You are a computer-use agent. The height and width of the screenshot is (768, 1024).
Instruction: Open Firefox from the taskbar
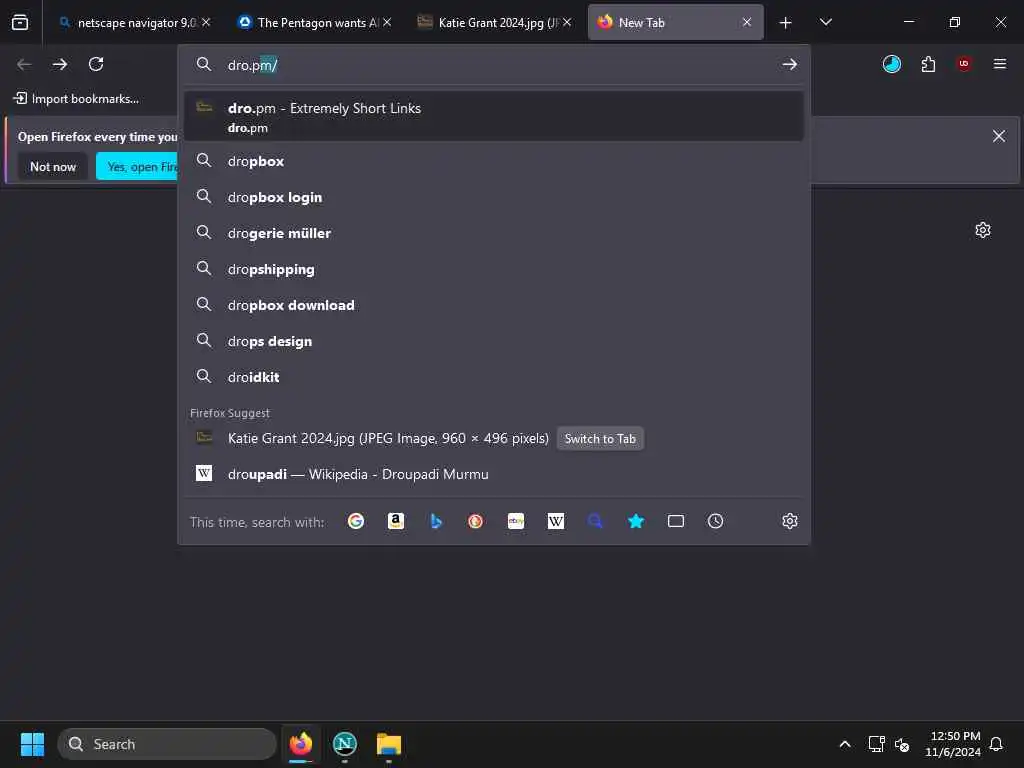[x=300, y=744]
